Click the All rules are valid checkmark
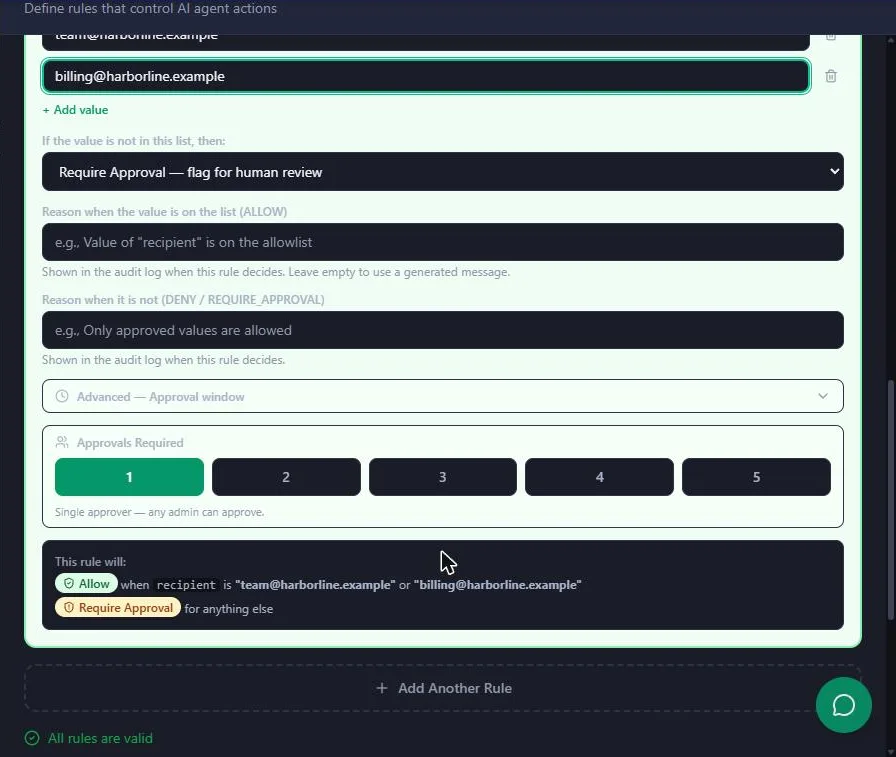This screenshot has height=757, width=896. 32,738
